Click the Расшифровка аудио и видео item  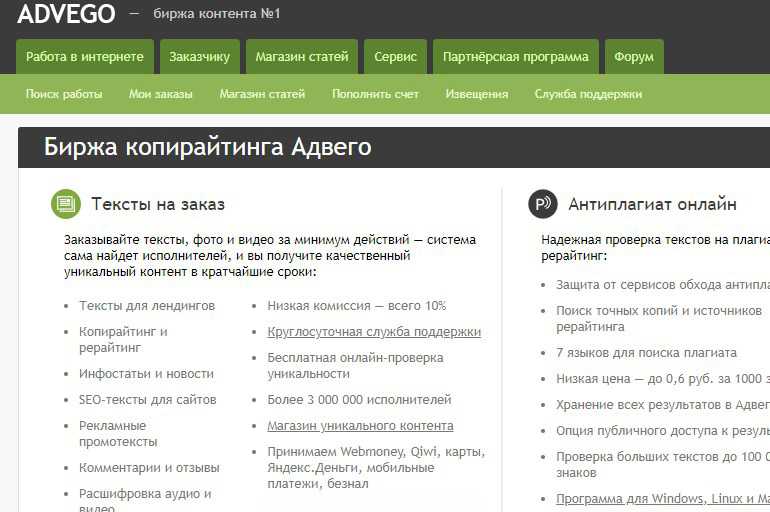pos(145,500)
